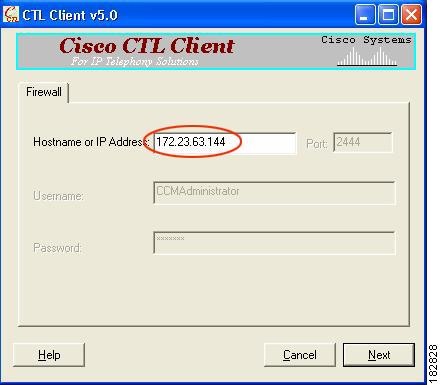Click the Cisco CTL Client banner title
The width and height of the screenshot is (440, 385).
[147, 46]
